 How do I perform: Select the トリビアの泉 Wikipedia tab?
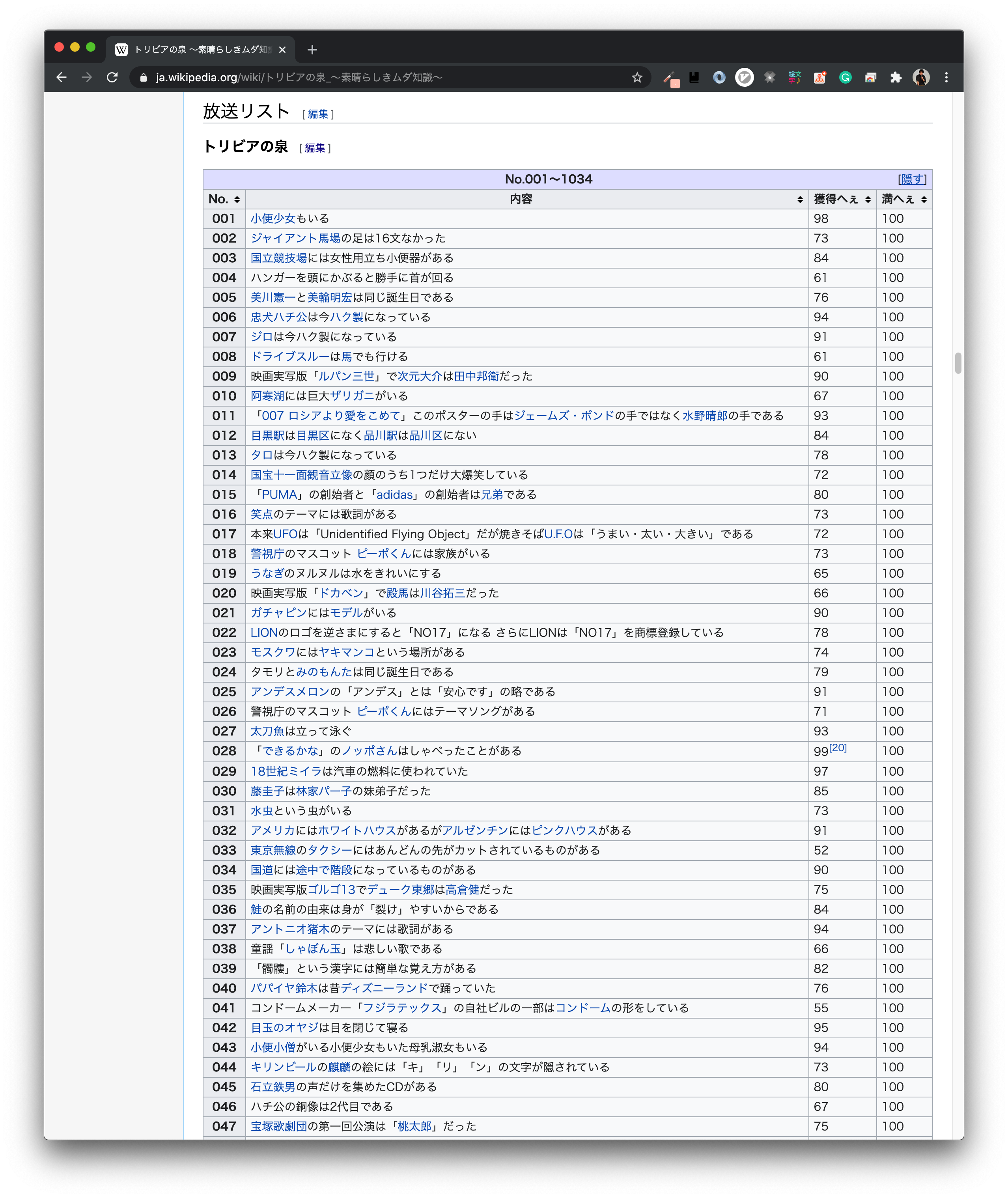pos(200,50)
